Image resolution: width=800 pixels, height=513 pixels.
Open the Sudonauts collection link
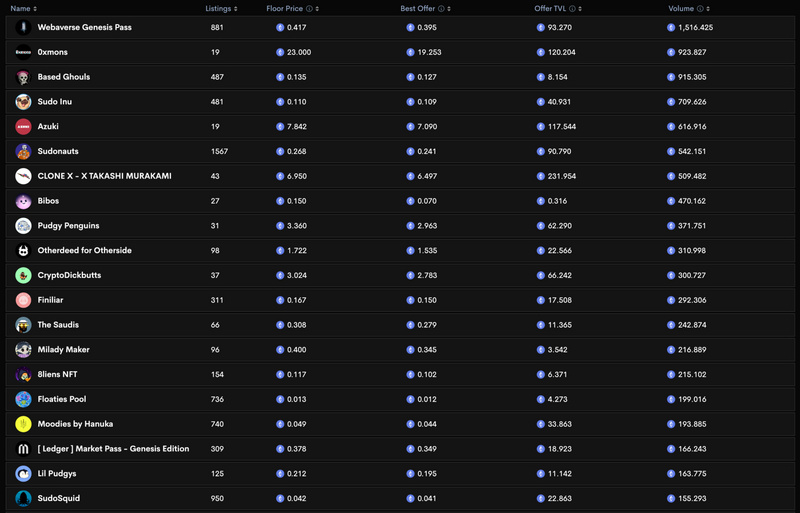pos(64,152)
